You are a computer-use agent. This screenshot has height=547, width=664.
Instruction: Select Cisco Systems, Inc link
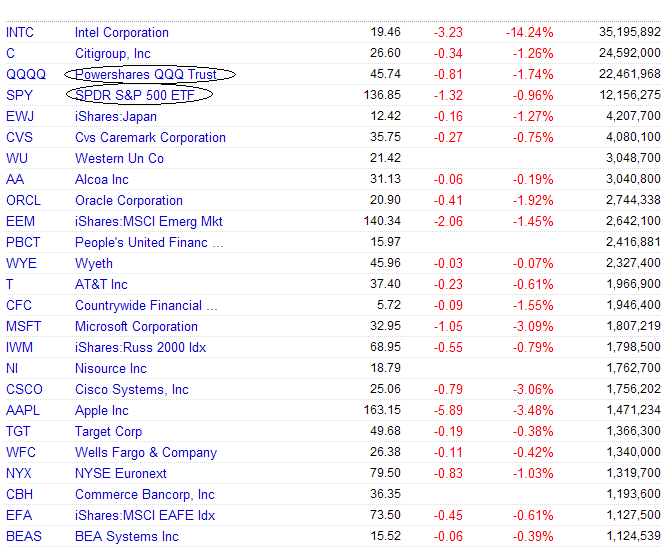[132, 390]
